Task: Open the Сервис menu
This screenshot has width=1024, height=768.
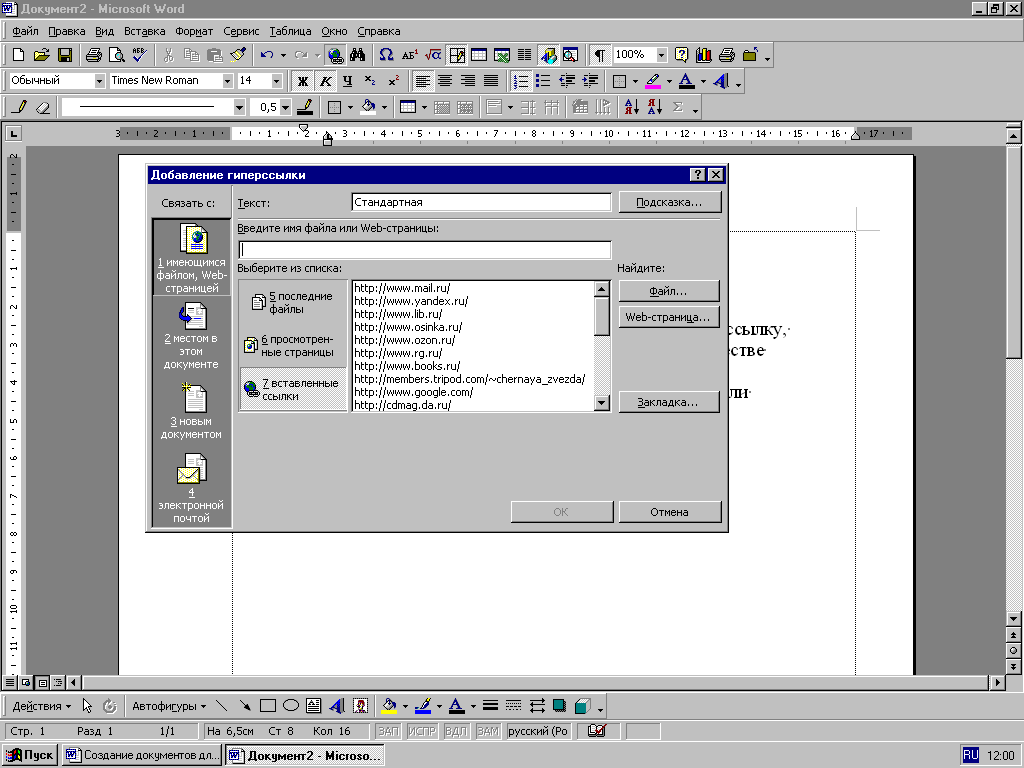Action: (241, 31)
